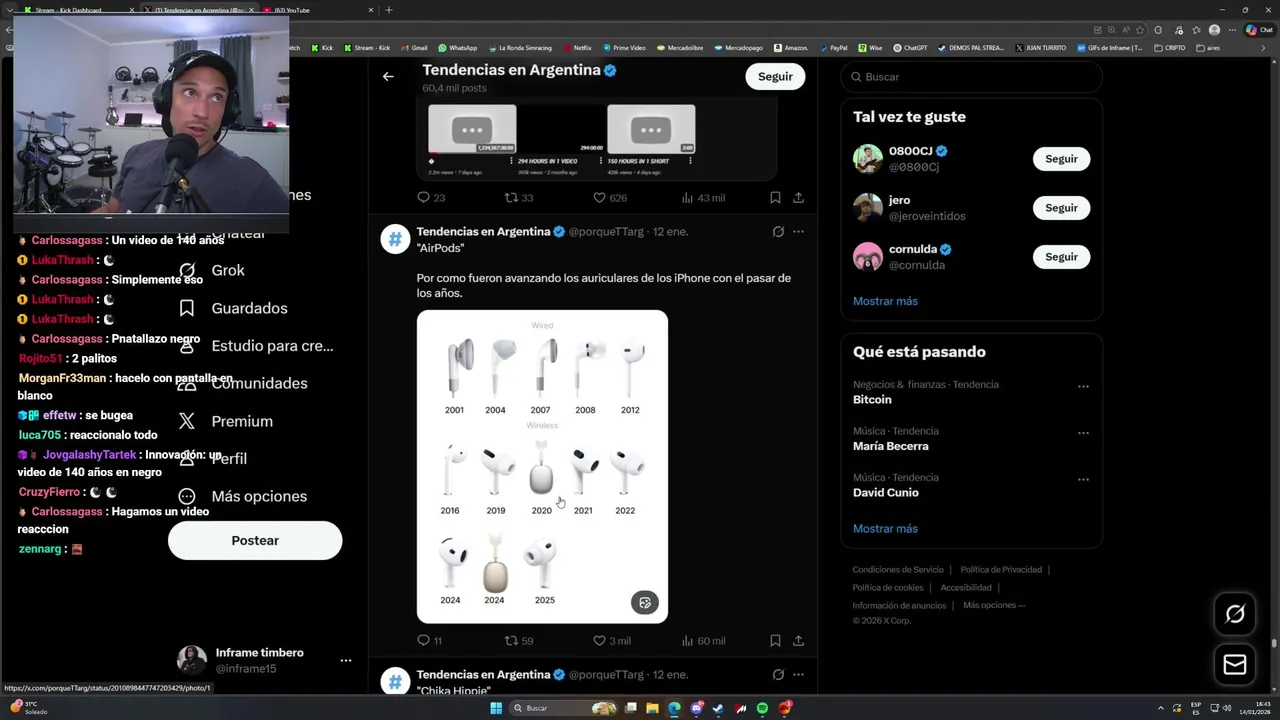Open the messages floating button
Screen dimensions: 1280x720
point(1235,665)
